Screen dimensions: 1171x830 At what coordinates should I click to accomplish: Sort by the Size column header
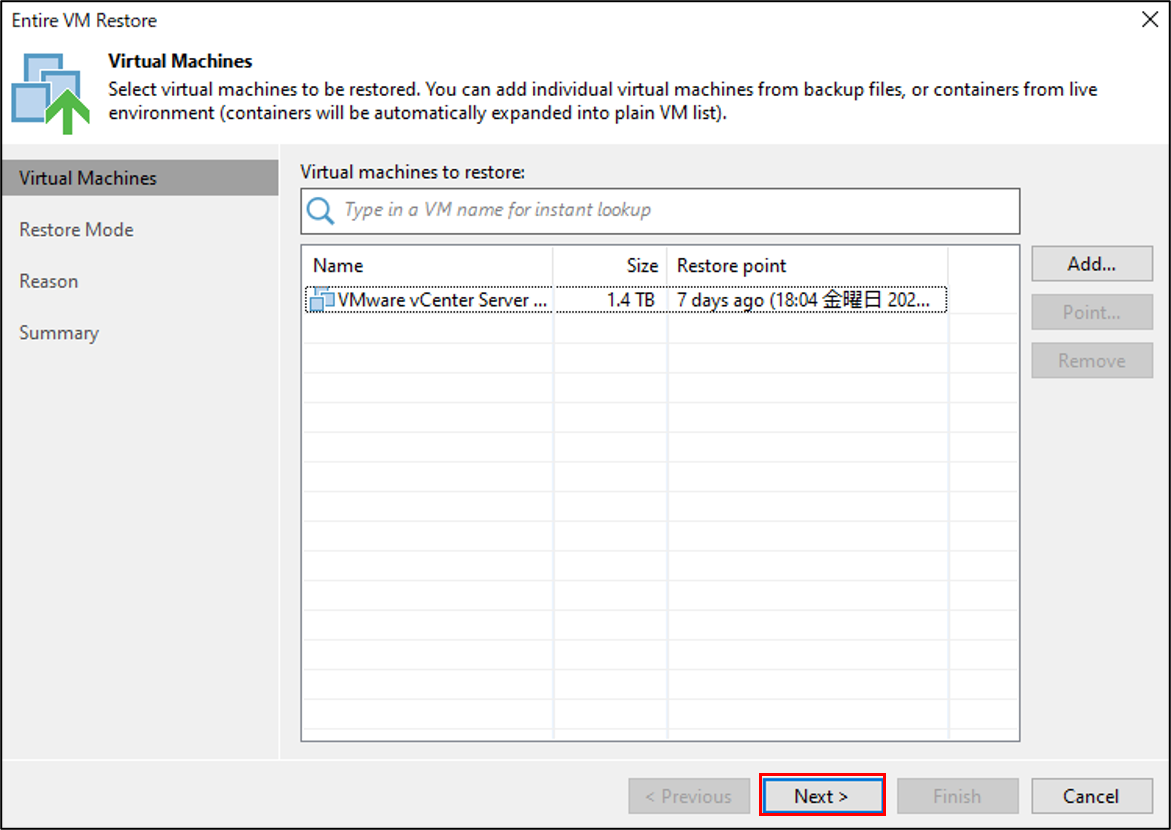610,265
